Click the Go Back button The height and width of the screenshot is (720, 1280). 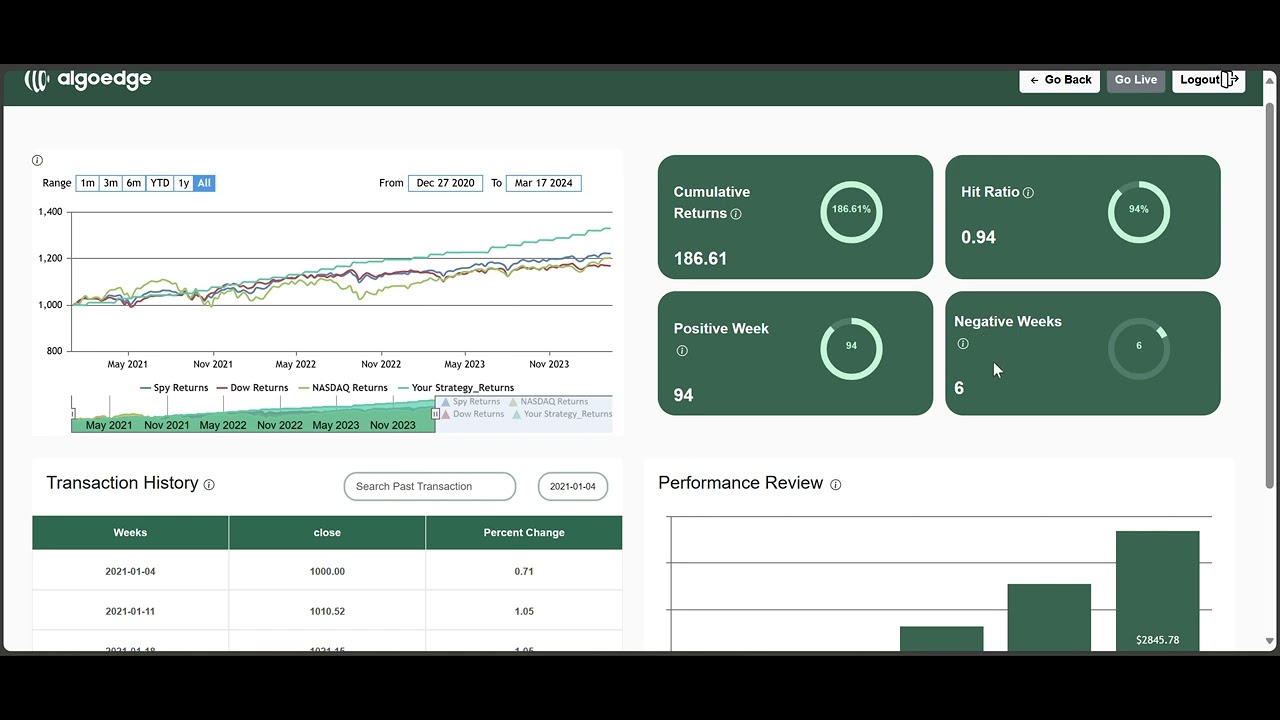pos(1060,80)
